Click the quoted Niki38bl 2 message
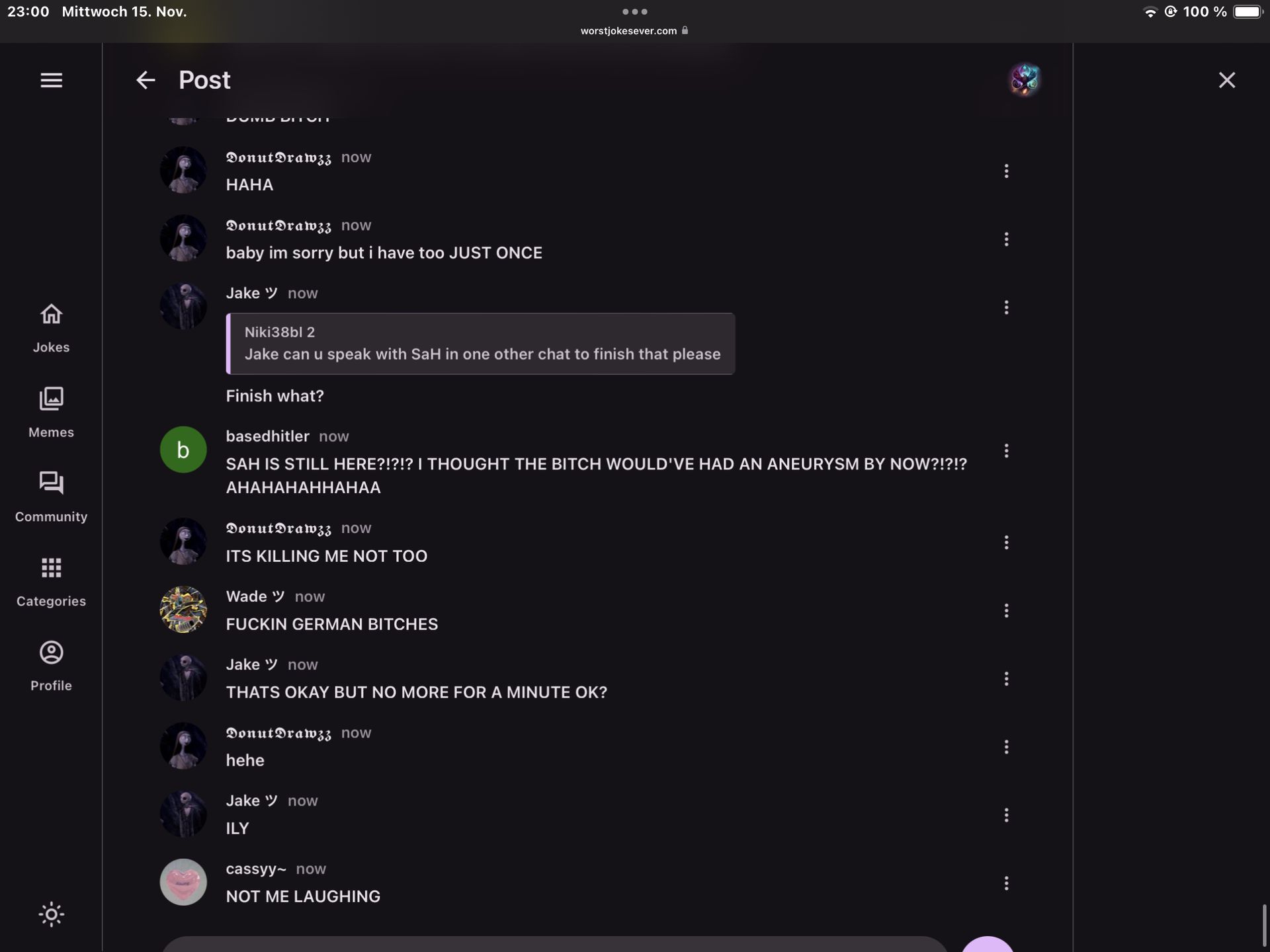 click(x=480, y=344)
